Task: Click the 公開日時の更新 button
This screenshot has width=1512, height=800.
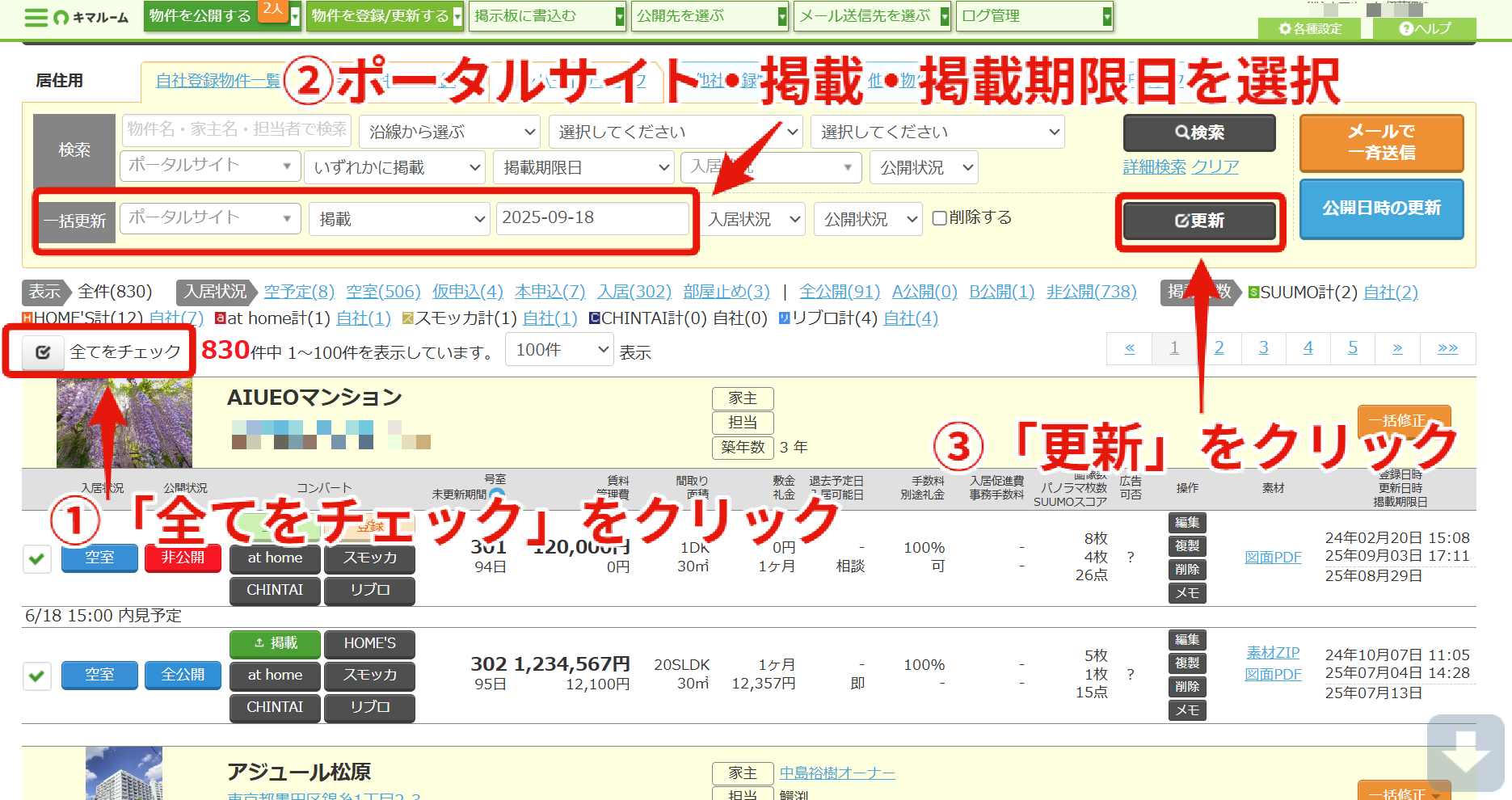Action: pyautogui.click(x=1381, y=208)
